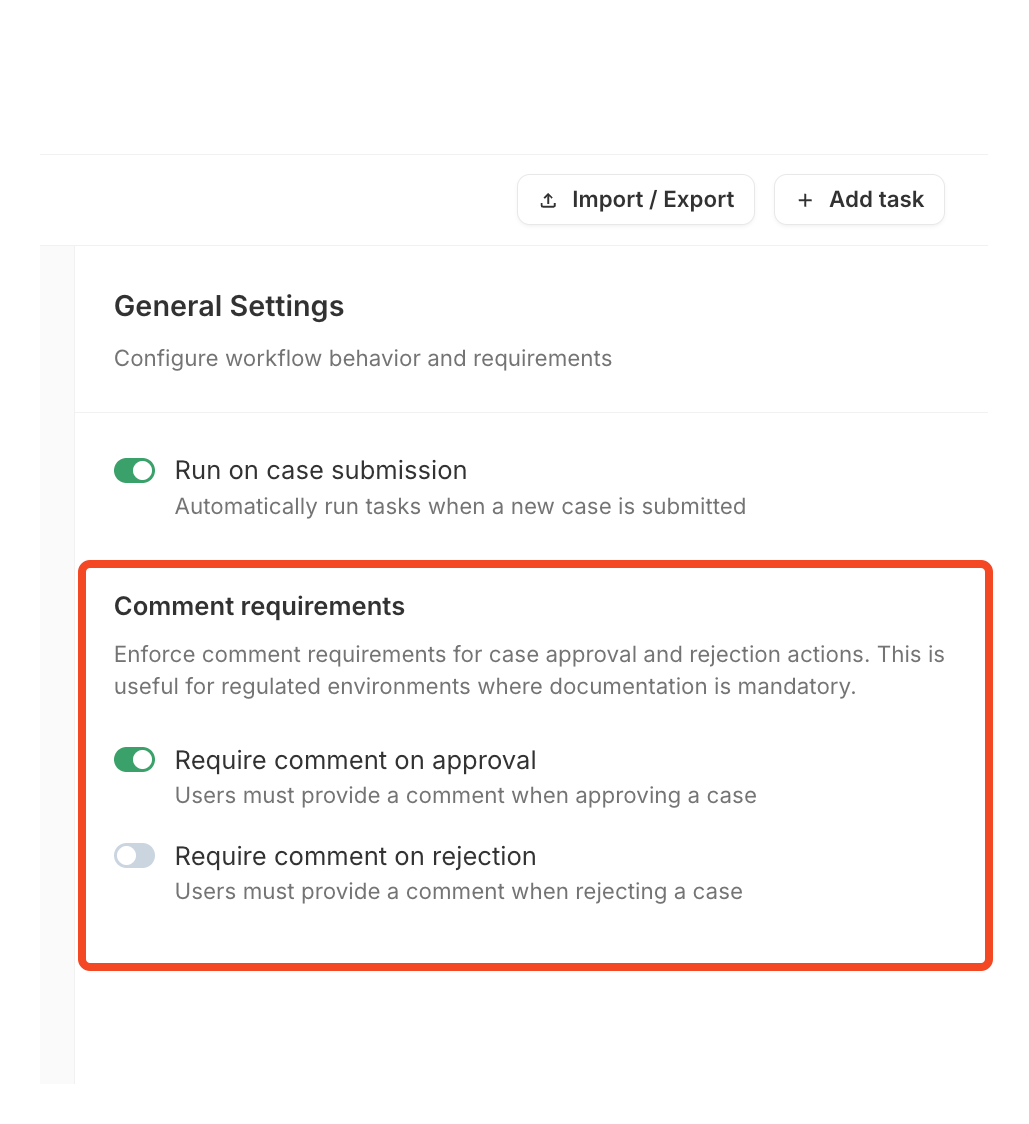
Task: Click the 'Require comment on rejection' label
Action: click(355, 856)
